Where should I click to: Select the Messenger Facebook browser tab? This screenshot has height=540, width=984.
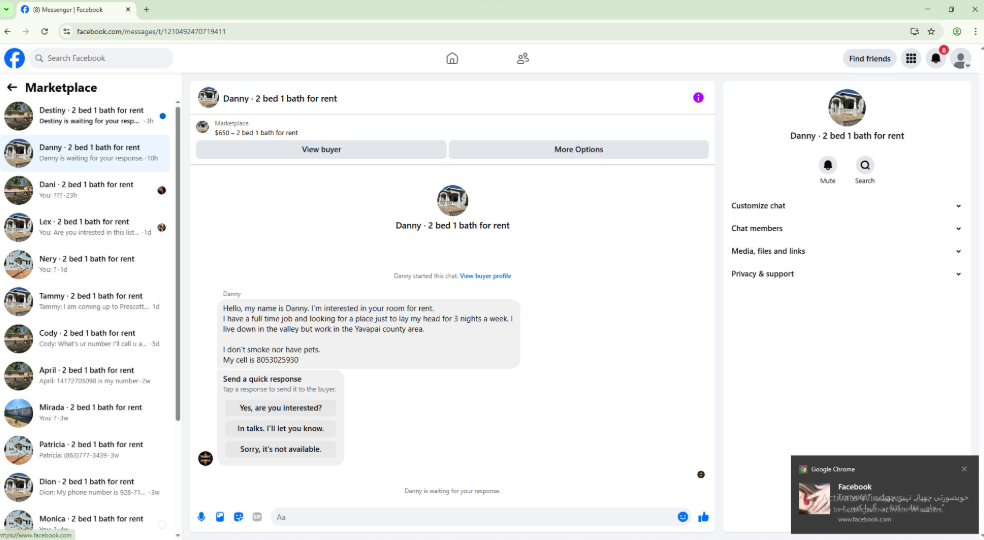point(74,9)
